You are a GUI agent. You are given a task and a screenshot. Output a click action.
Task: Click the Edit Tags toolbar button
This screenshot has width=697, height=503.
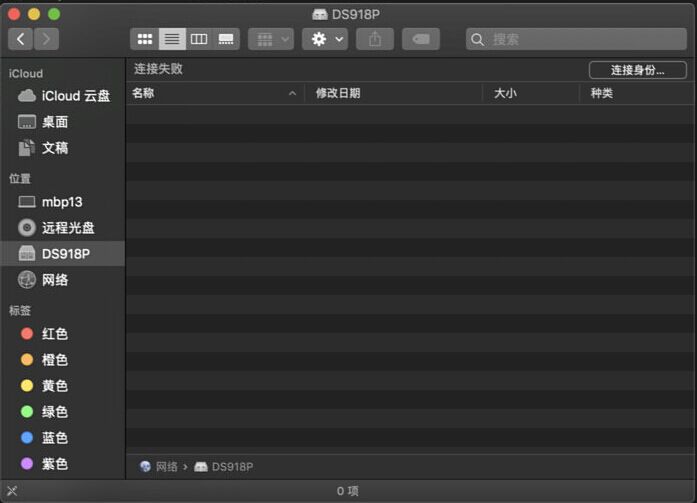tap(421, 39)
